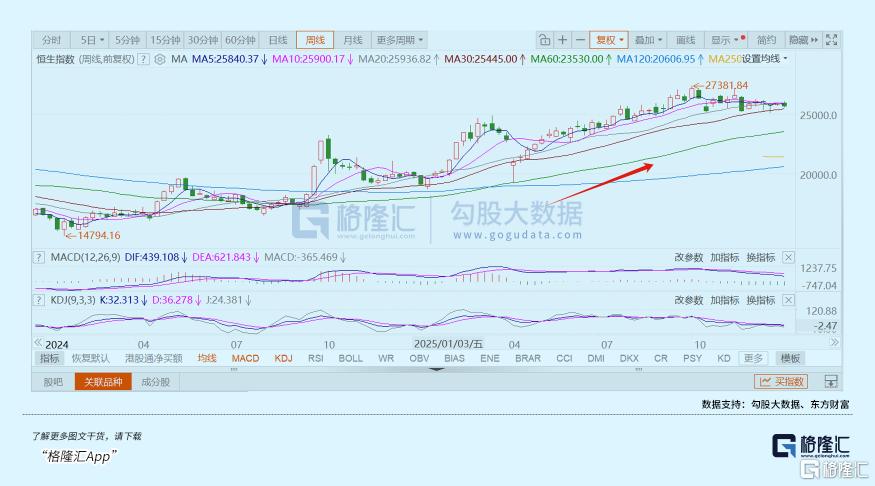Open the 复权 dropdown
The image size is (875, 486).
609,40
